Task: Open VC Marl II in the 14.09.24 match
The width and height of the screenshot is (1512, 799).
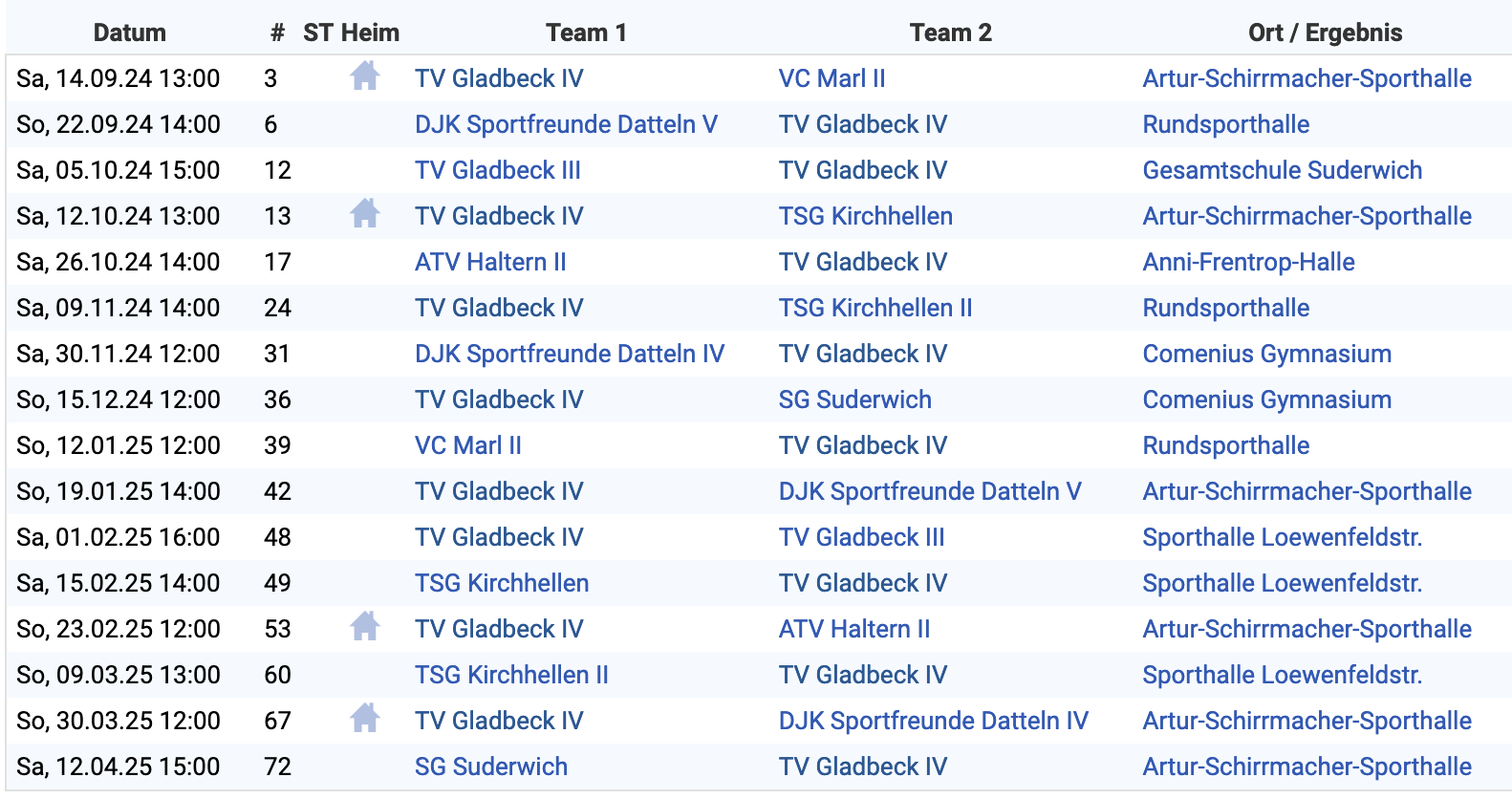Action: coord(832,78)
